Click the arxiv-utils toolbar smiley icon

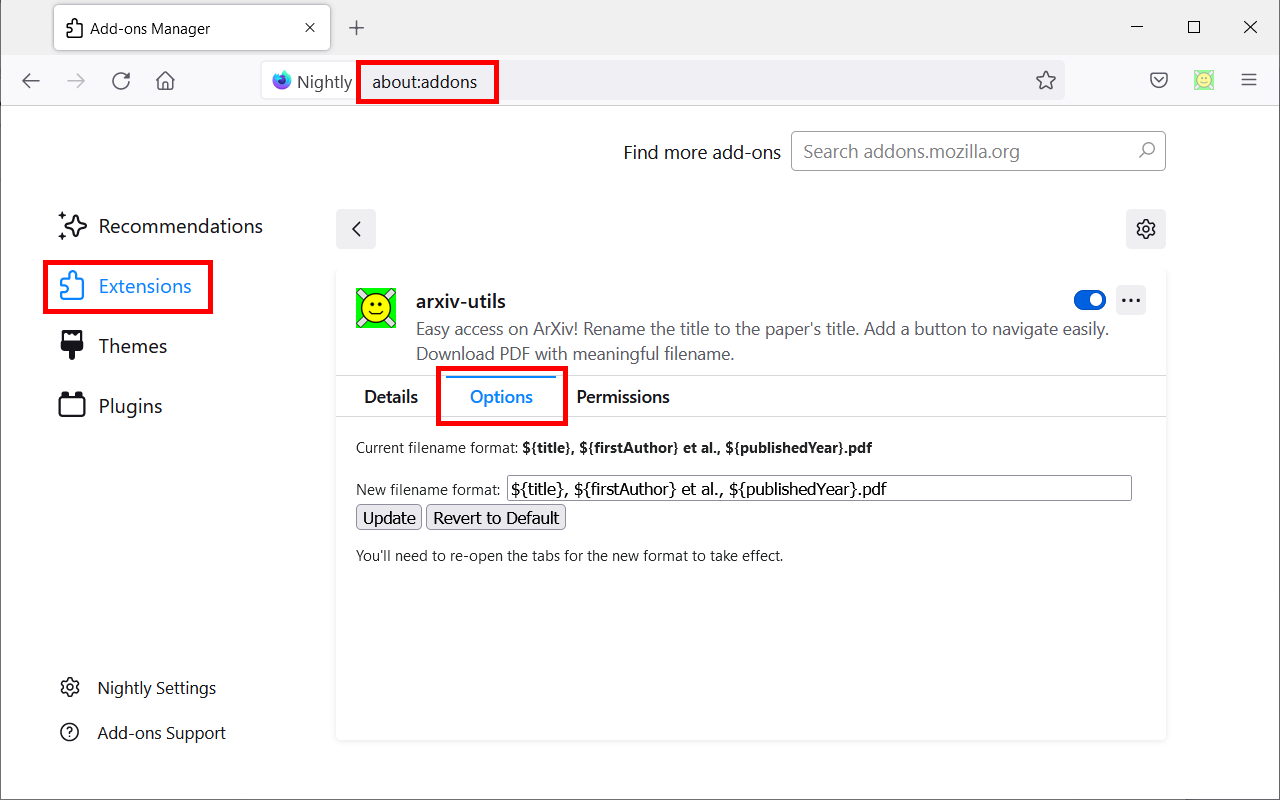[1204, 80]
